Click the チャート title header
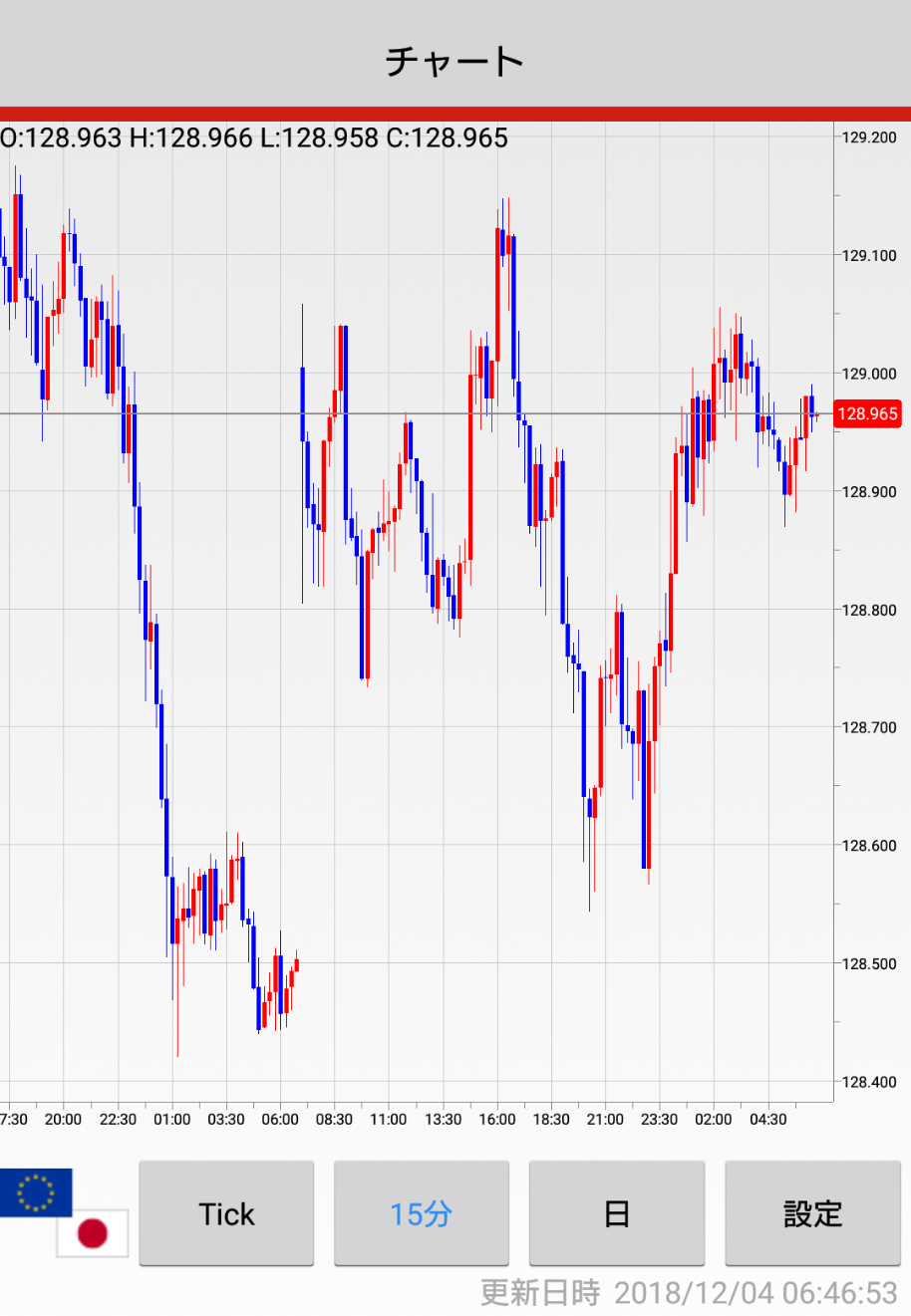This screenshot has height=1316, width=911. coord(455,61)
